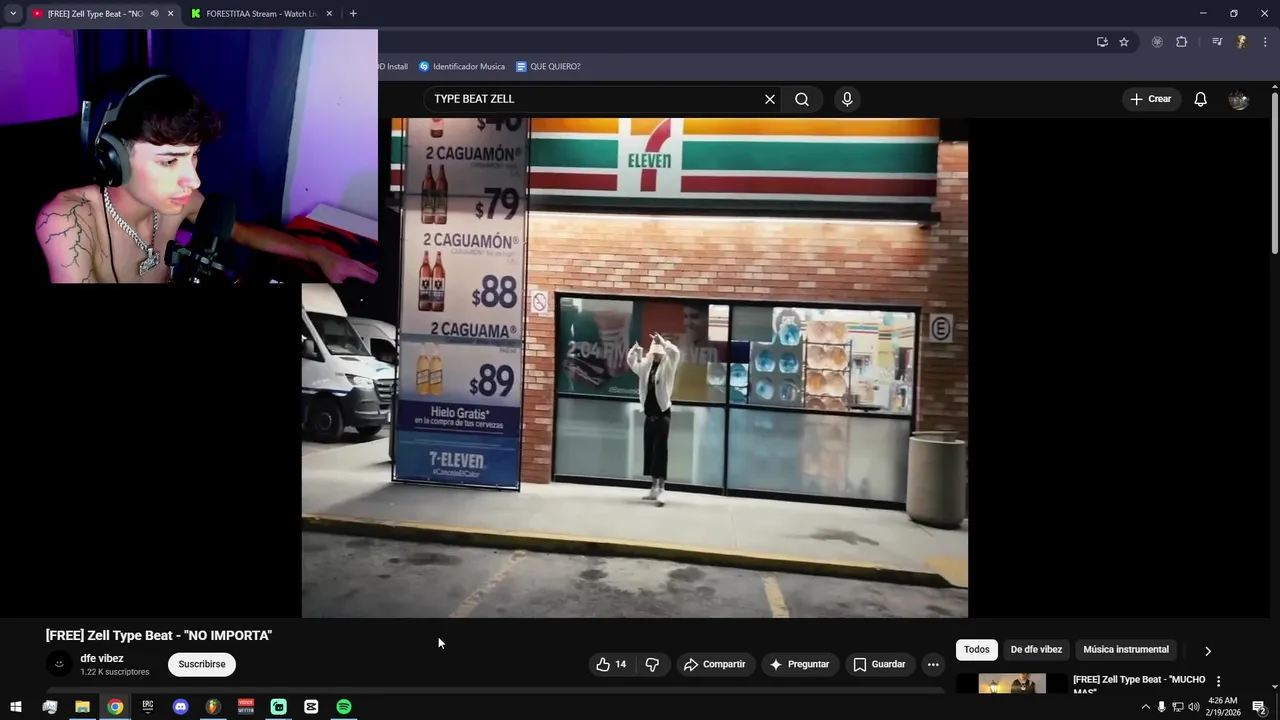
Task: Open the dfe vibez channel name link
Action: click(102, 658)
